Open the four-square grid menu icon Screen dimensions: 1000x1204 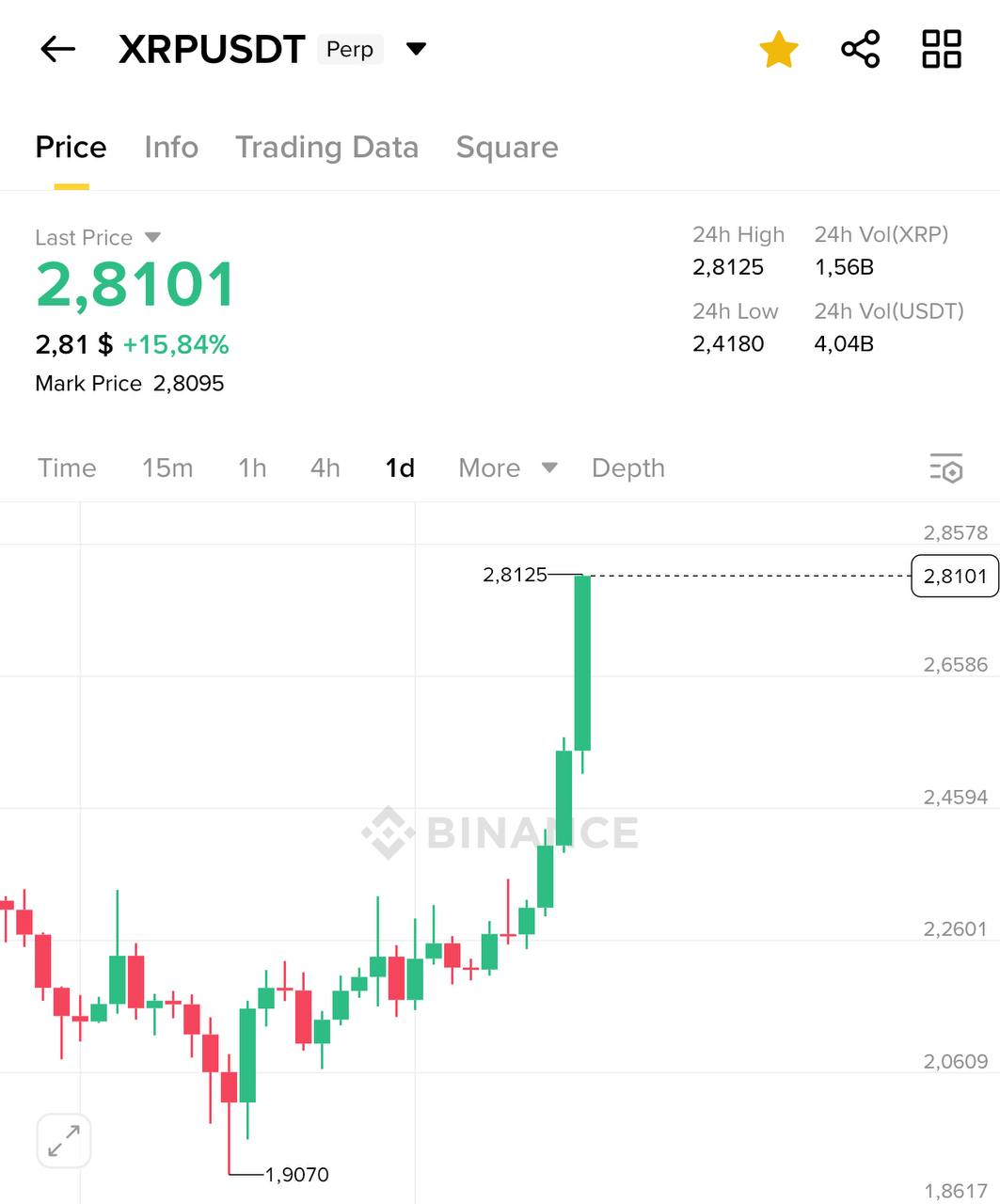tap(941, 49)
